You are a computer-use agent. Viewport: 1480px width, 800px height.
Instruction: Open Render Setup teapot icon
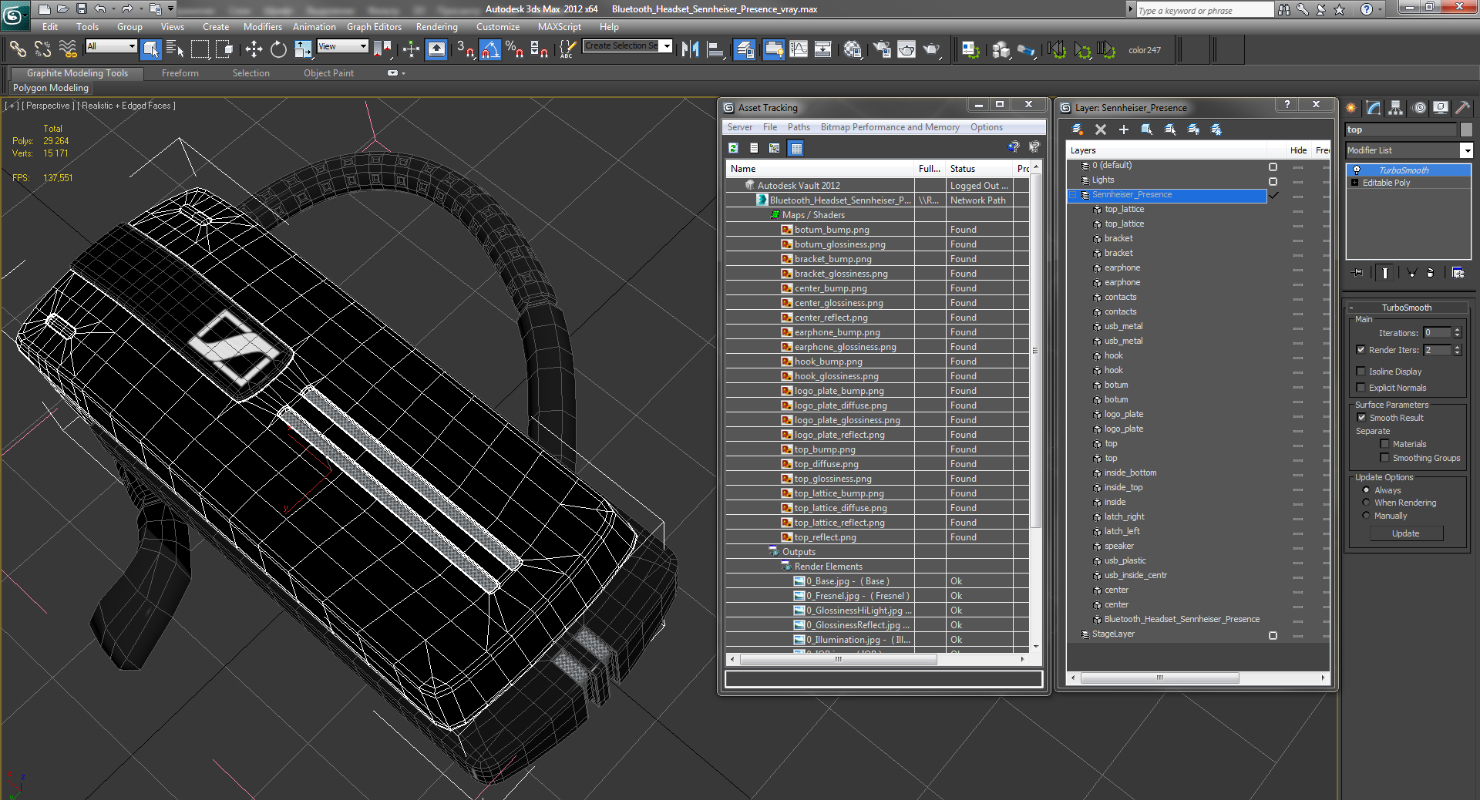tap(882, 48)
